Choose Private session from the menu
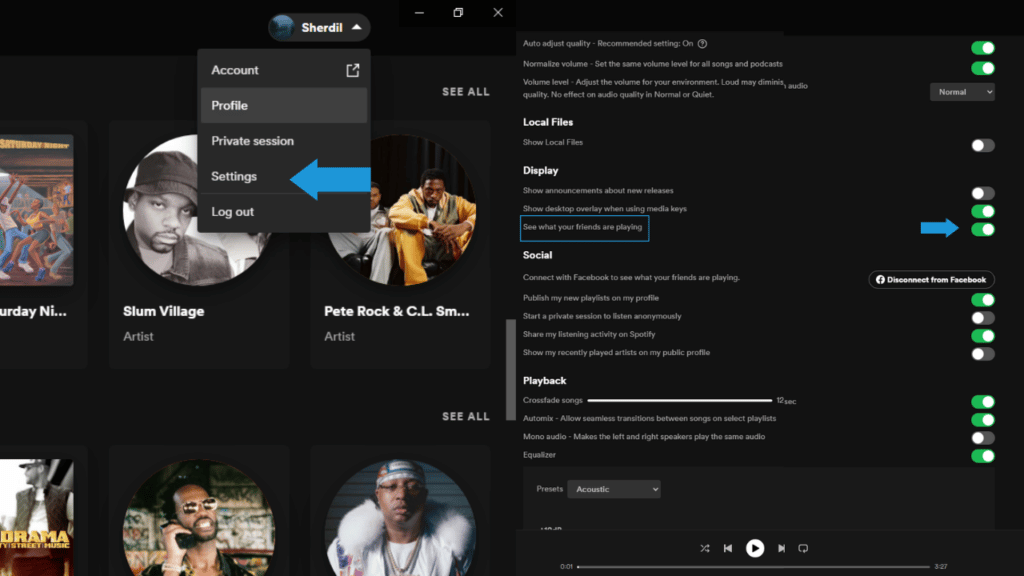This screenshot has width=1024, height=576. tap(284, 140)
